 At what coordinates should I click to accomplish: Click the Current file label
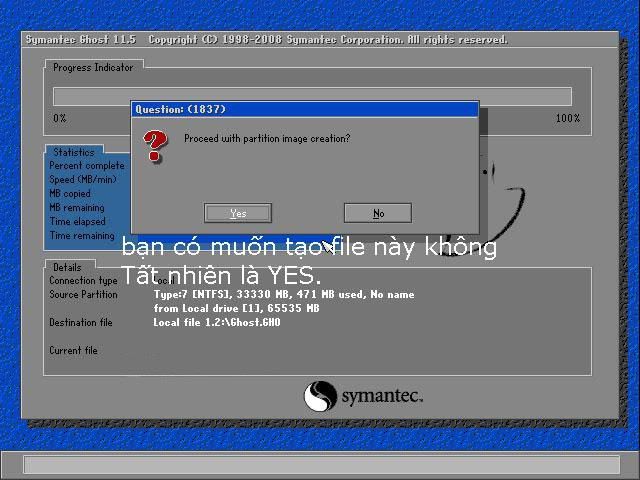point(73,351)
